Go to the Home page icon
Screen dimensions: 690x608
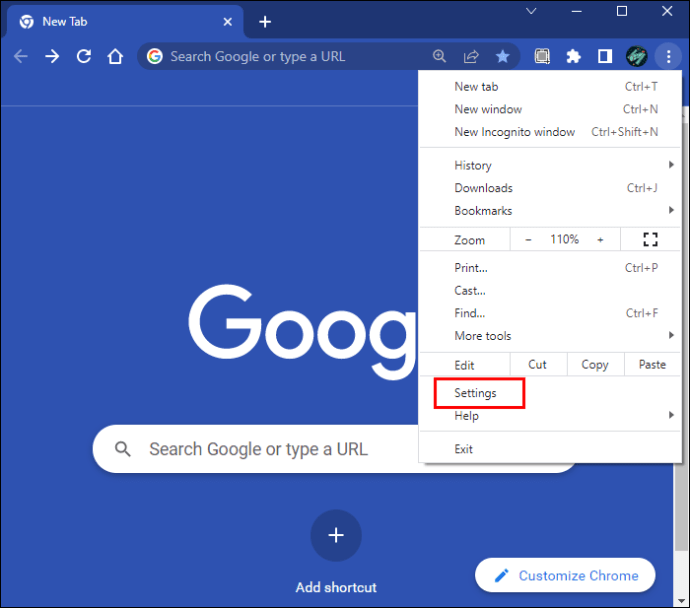click(115, 56)
